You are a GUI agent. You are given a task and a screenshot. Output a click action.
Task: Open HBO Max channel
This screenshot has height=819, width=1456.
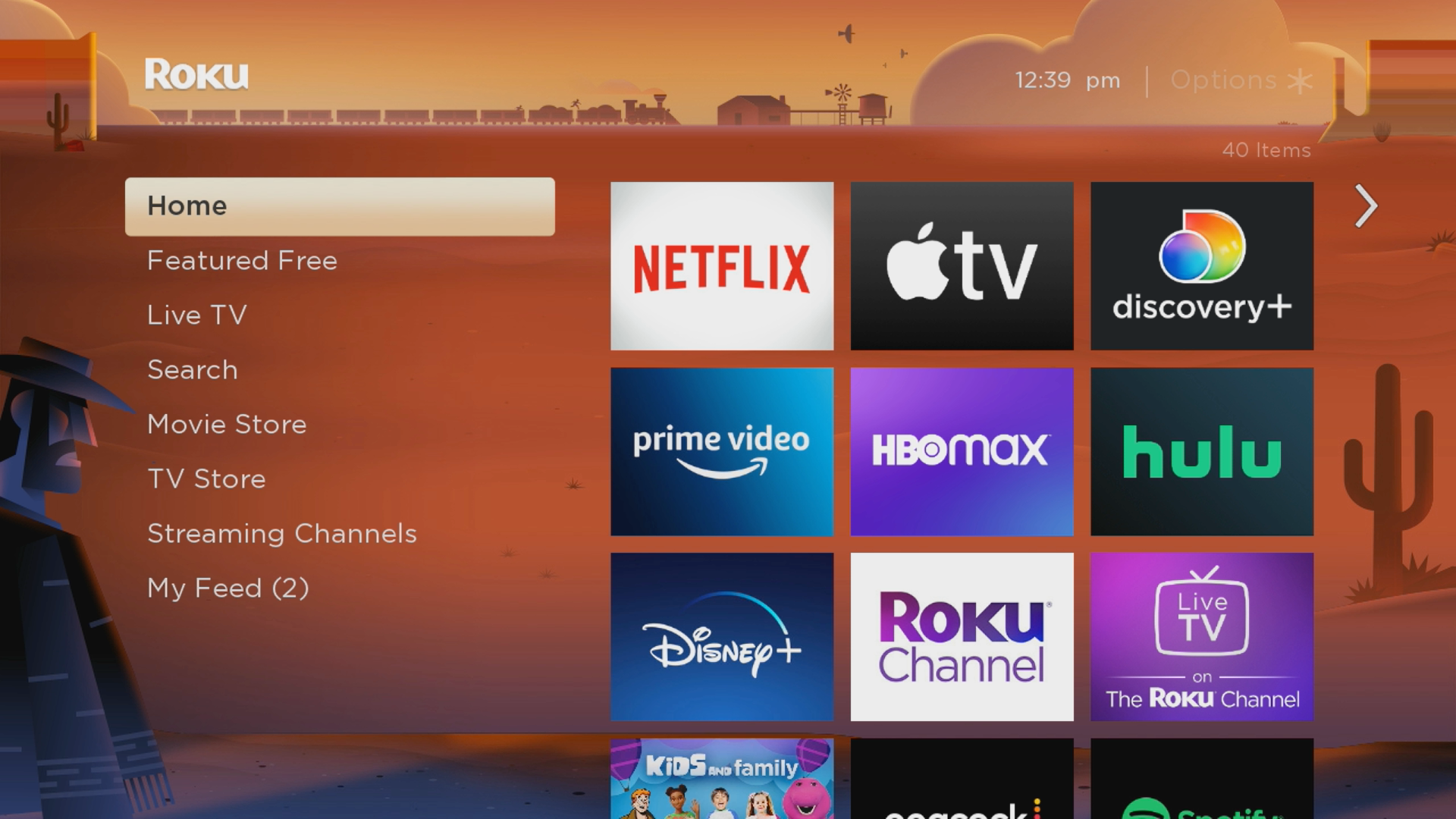(961, 452)
